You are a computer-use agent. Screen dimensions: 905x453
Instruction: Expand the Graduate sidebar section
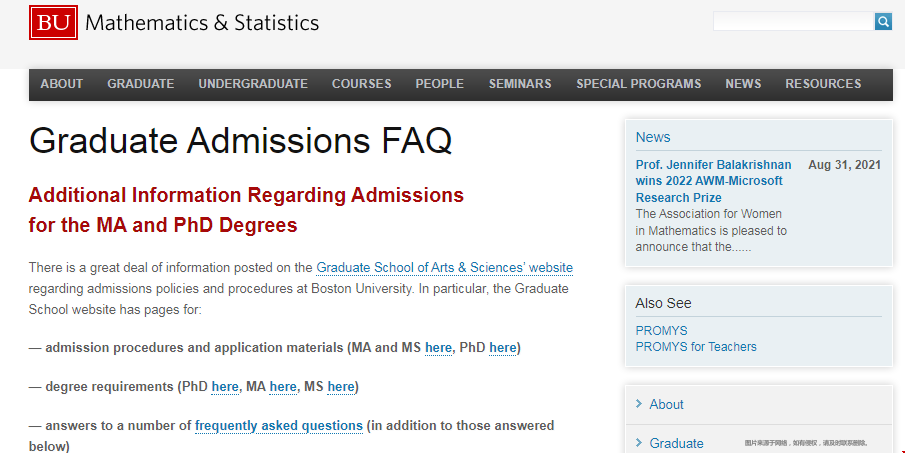coord(676,443)
